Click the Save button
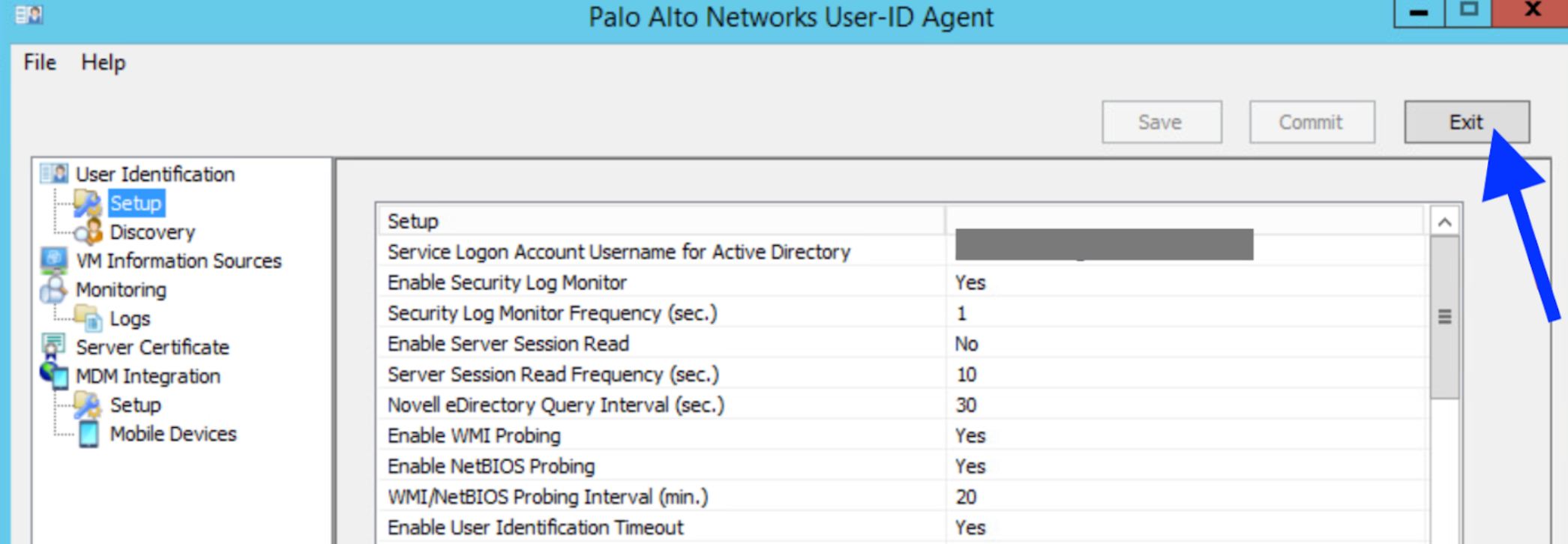 (x=1161, y=122)
